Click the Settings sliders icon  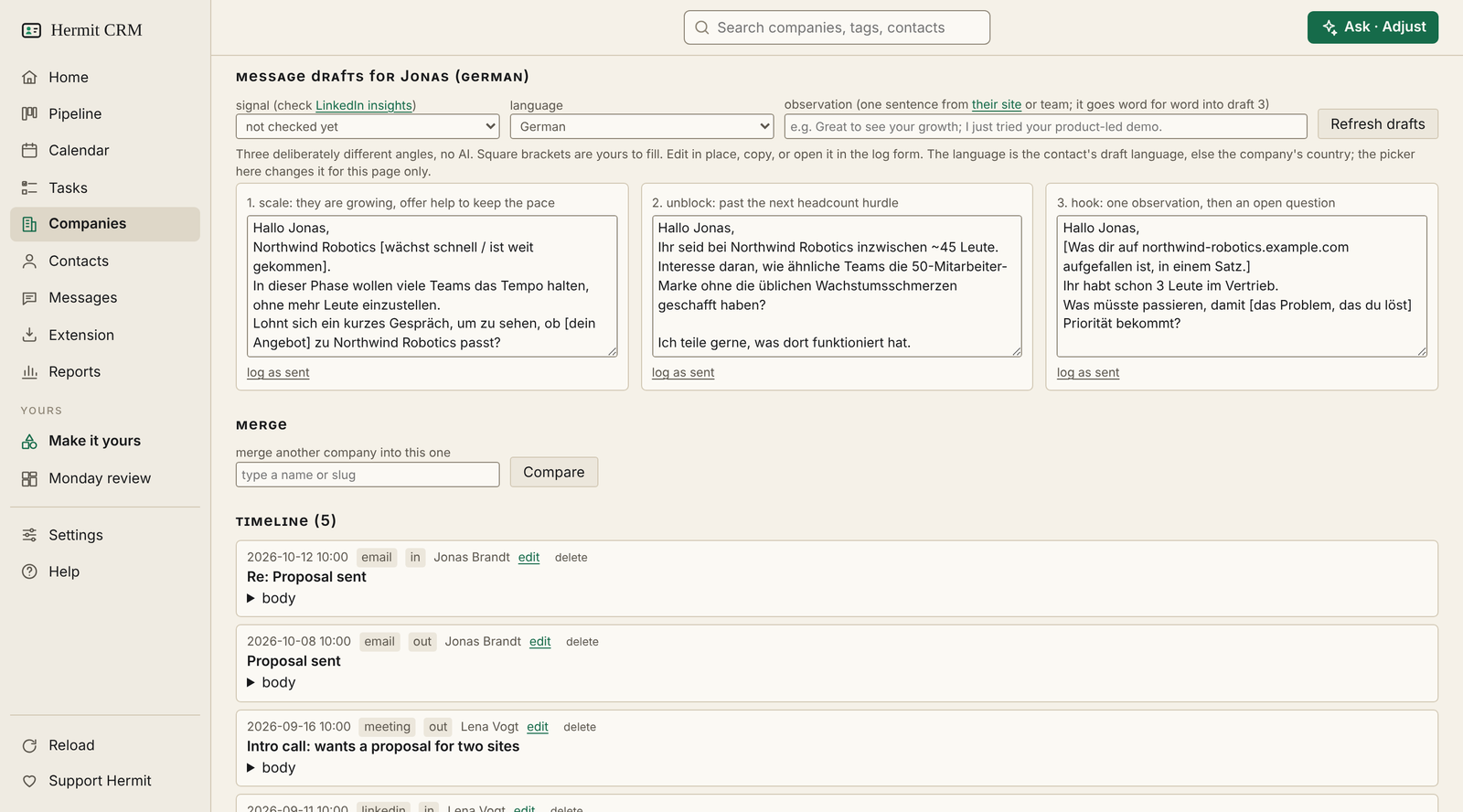[29, 535]
